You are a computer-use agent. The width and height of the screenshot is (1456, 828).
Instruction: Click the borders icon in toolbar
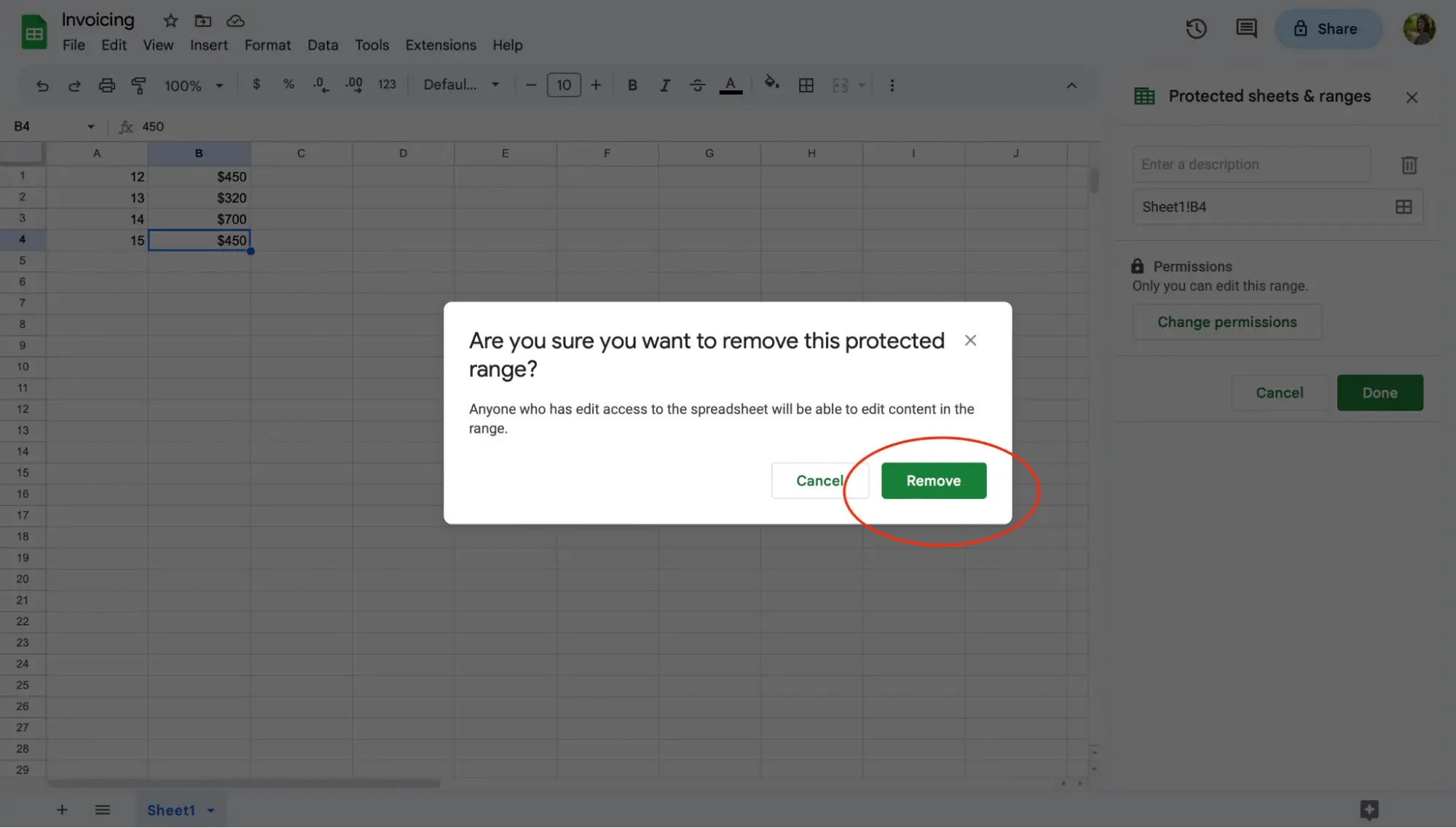tap(805, 84)
